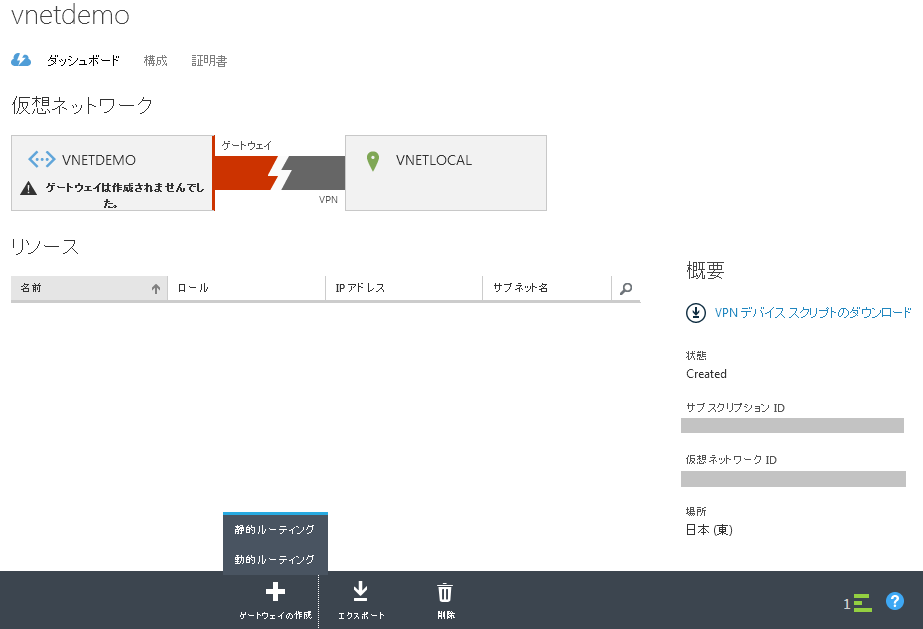Select the VNETLOCAL local network box

[x=446, y=173]
